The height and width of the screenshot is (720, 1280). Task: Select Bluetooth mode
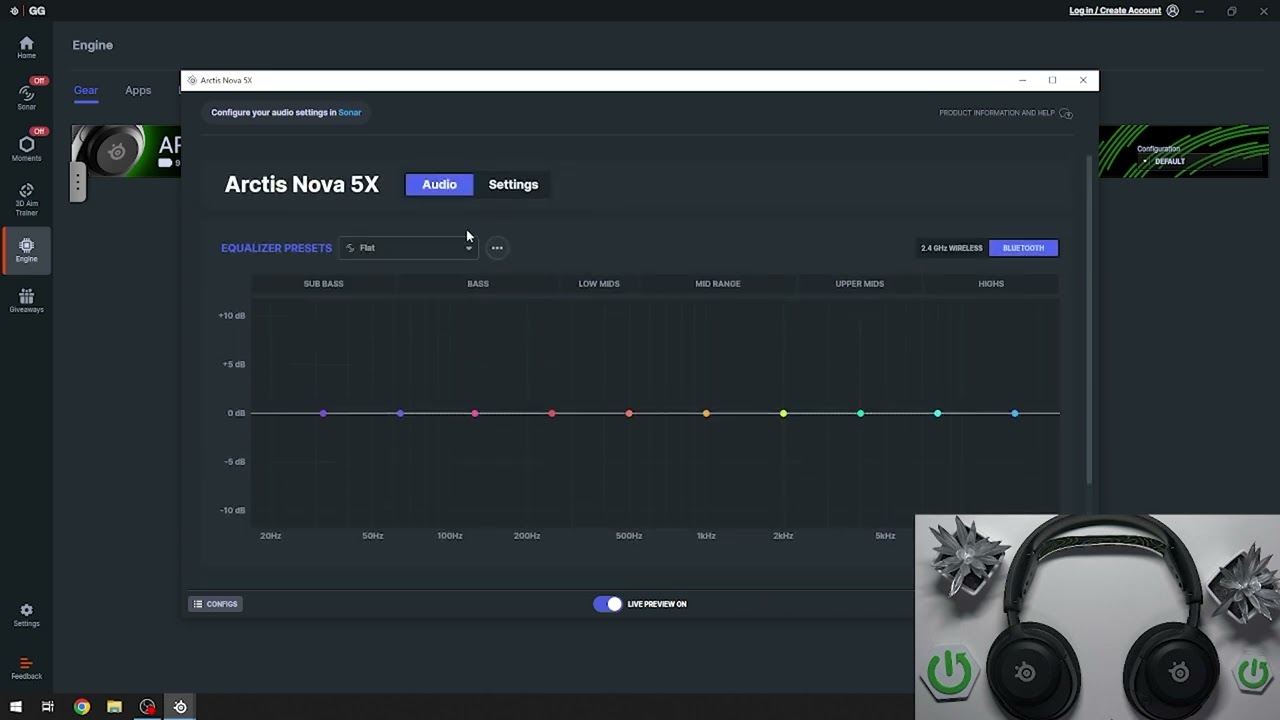pyautogui.click(x=1023, y=248)
